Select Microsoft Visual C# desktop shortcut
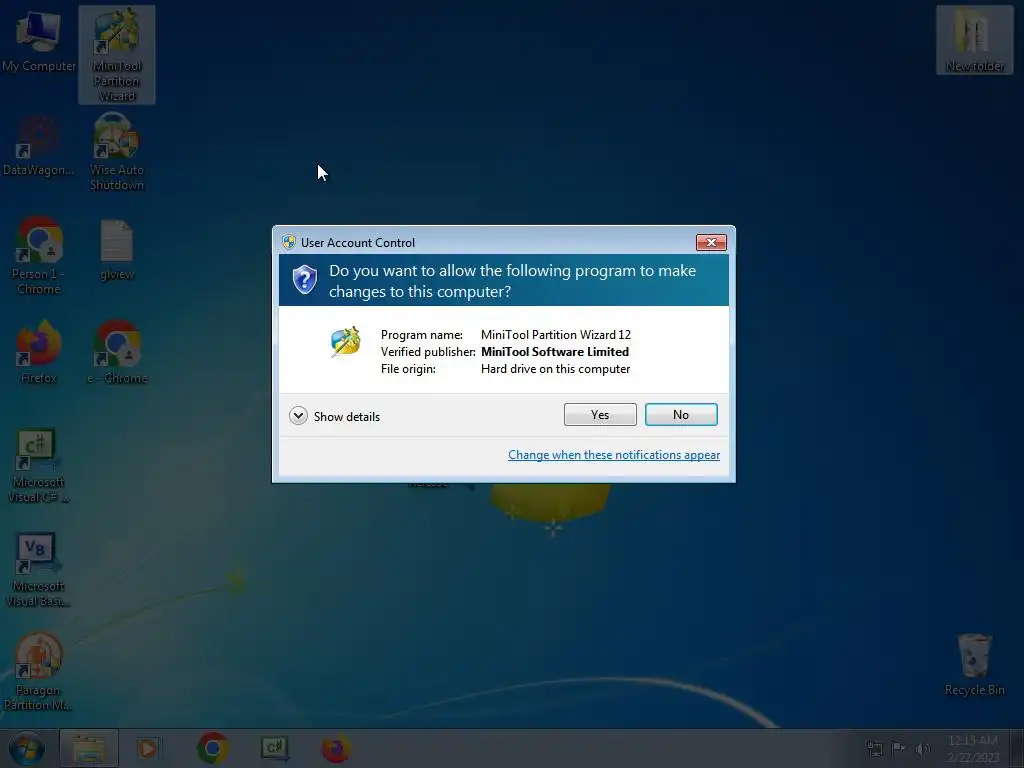The height and width of the screenshot is (768, 1024). point(39,466)
